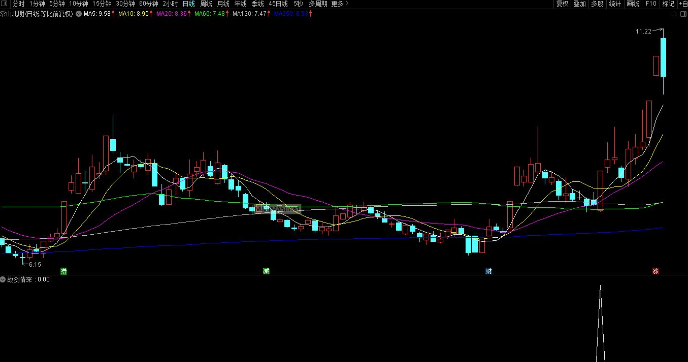Click the panel layout square icon at the top right
Viewport: 688px width, 362px height.
click(684, 14)
